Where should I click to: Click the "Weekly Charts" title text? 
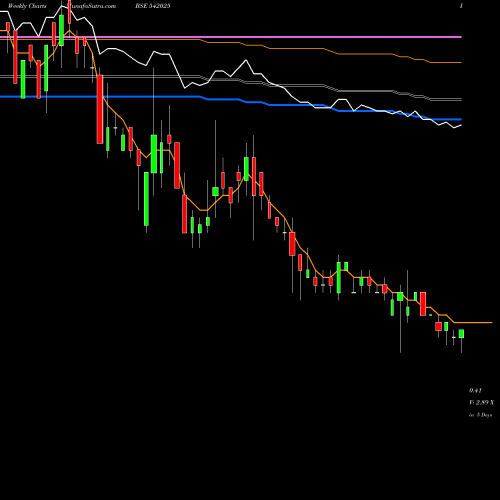click(x=27, y=6)
